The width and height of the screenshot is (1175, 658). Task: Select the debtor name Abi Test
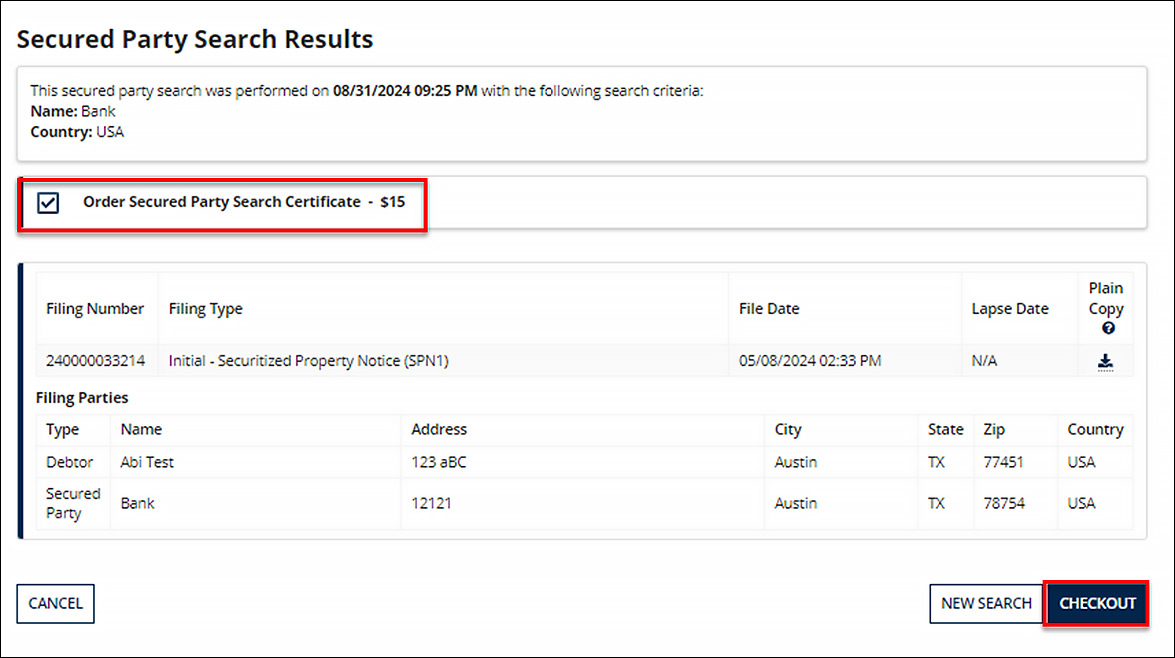click(x=147, y=462)
